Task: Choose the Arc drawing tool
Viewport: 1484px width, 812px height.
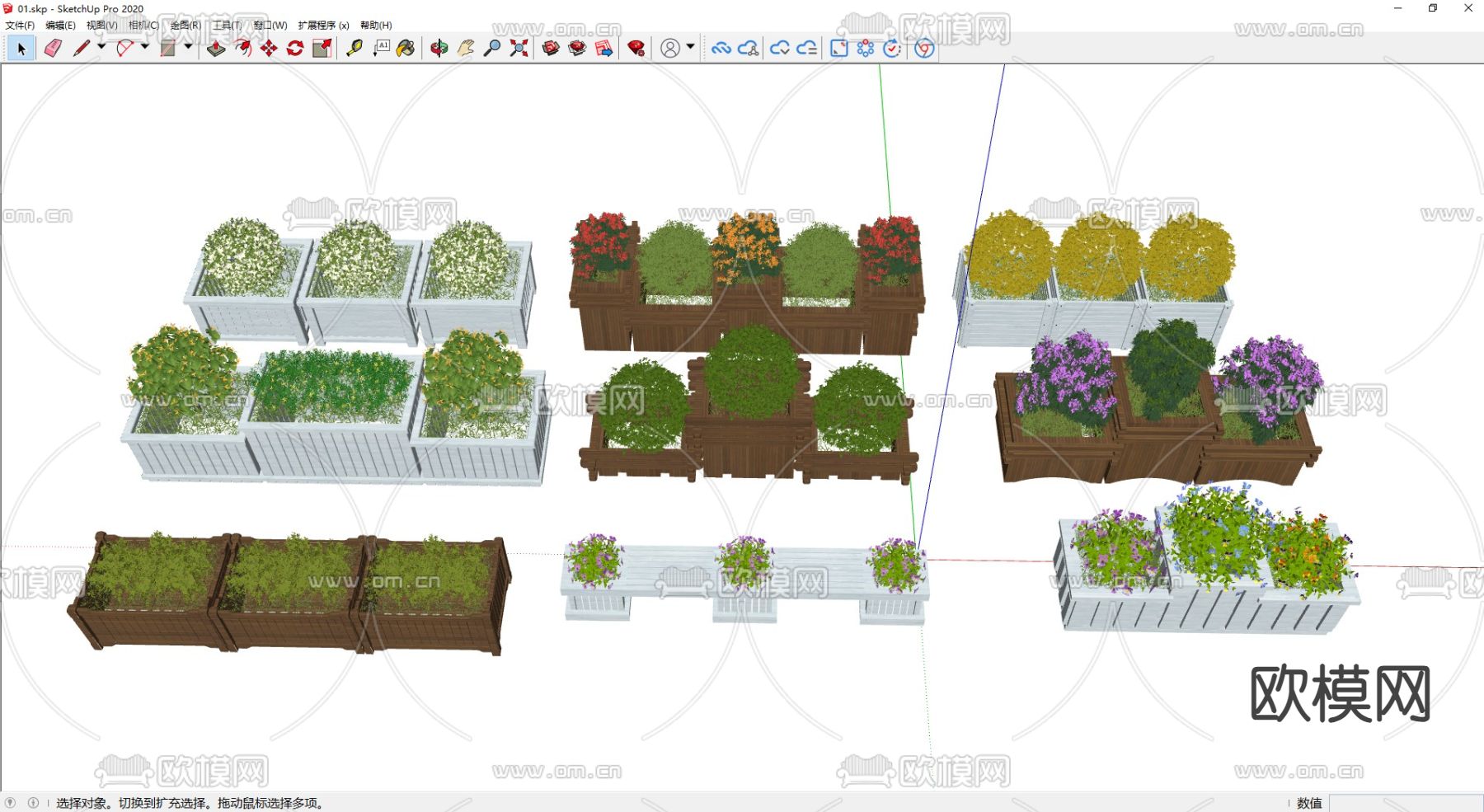Action: 124,49
